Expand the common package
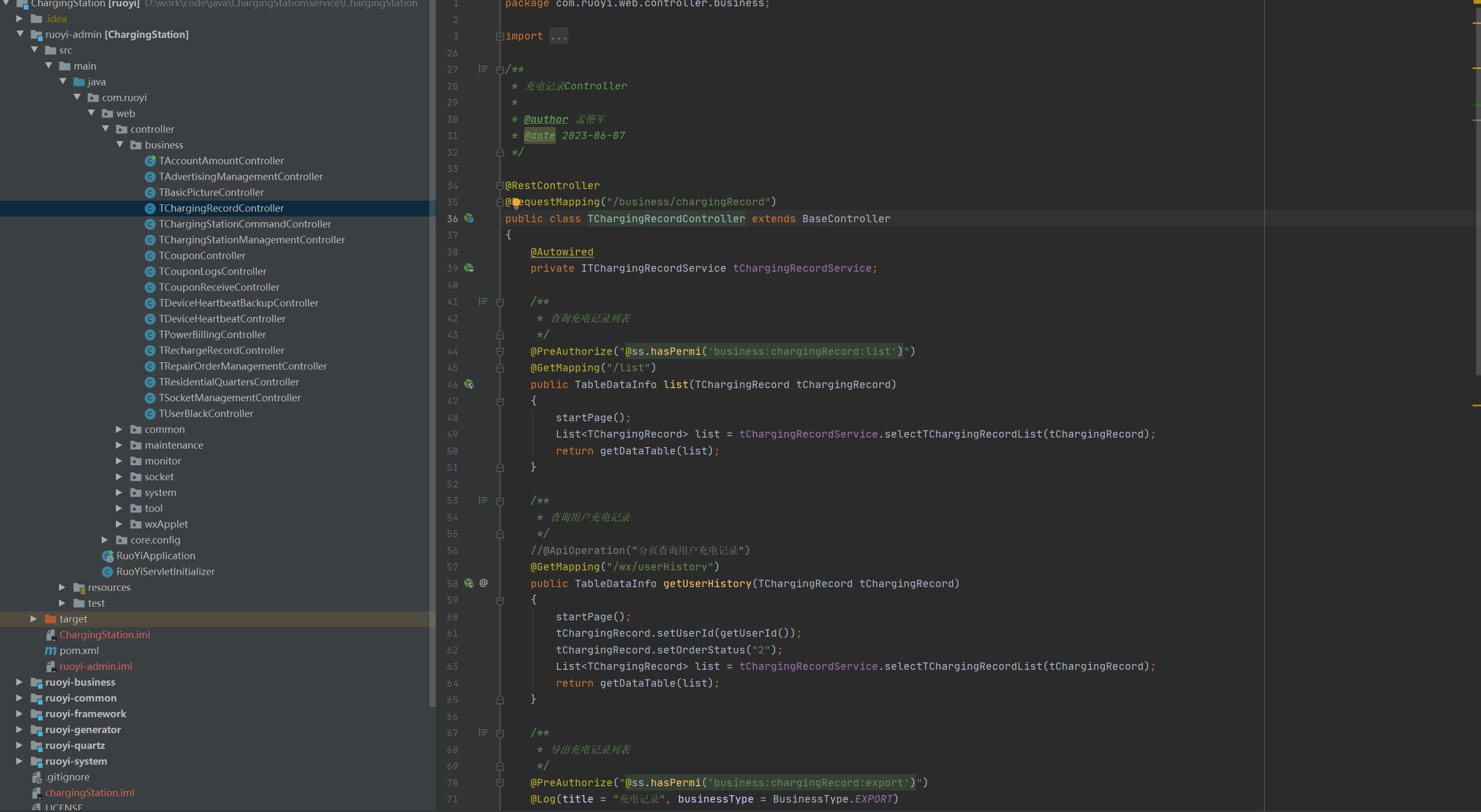This screenshot has height=812, width=1481. click(119, 429)
